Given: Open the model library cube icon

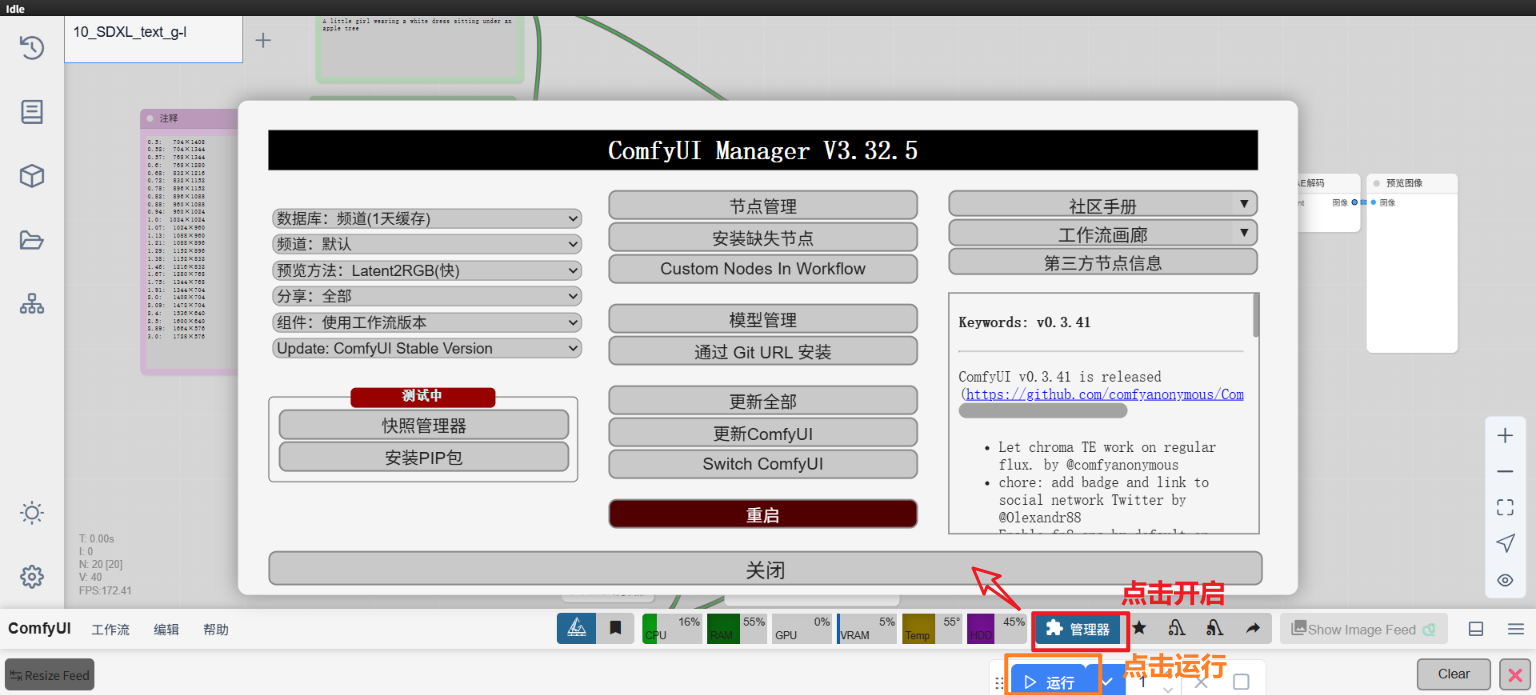Looking at the screenshot, I should click(32, 176).
